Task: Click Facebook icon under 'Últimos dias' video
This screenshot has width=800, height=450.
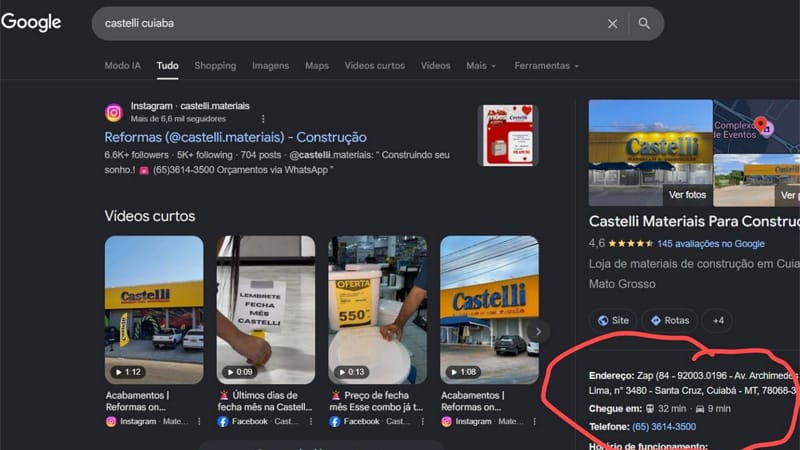Action: pos(223,421)
